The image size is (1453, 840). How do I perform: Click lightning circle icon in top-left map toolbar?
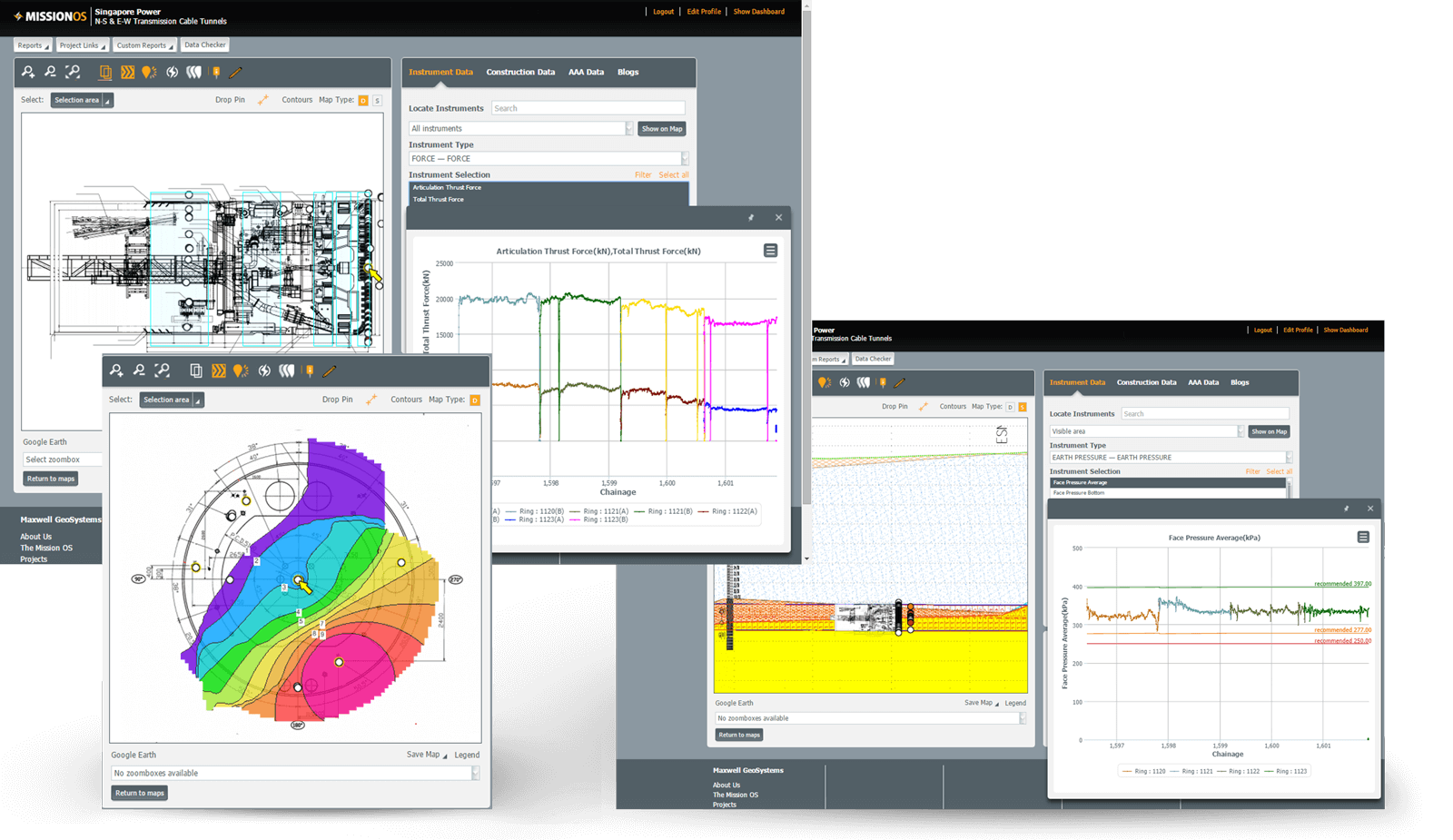(x=172, y=72)
